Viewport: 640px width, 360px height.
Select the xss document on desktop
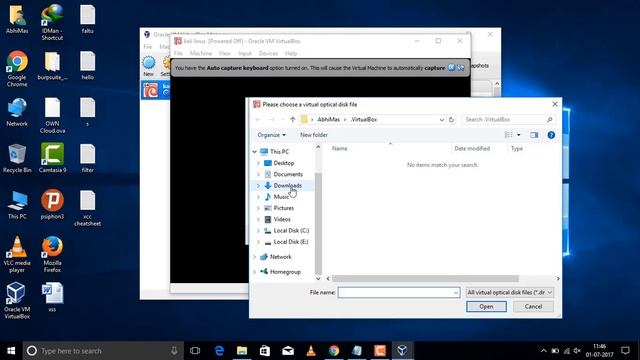[x=52, y=298]
